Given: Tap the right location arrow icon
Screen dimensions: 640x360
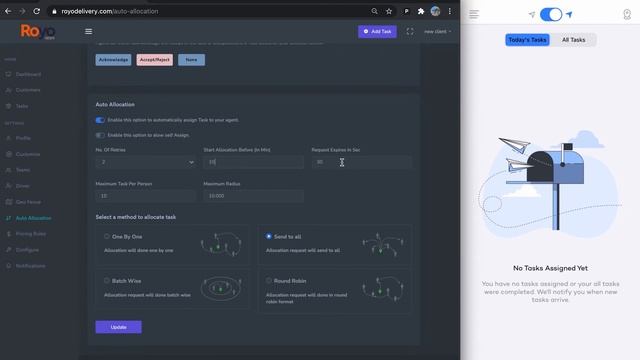Looking at the screenshot, I should click(x=569, y=15).
